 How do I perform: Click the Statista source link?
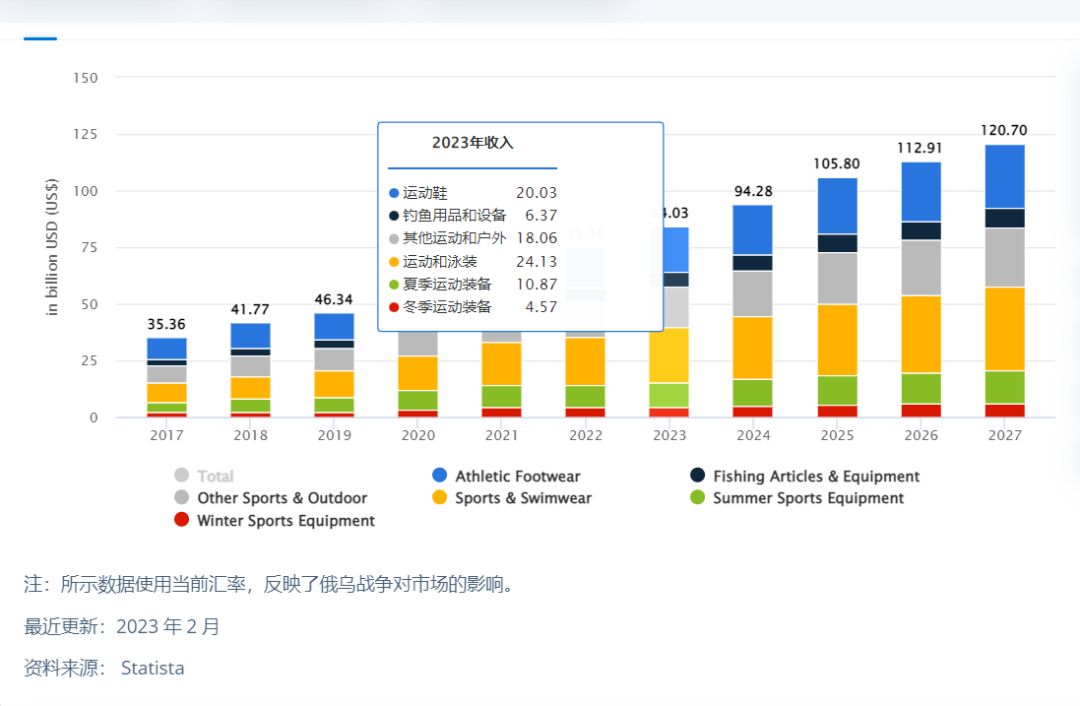152,668
